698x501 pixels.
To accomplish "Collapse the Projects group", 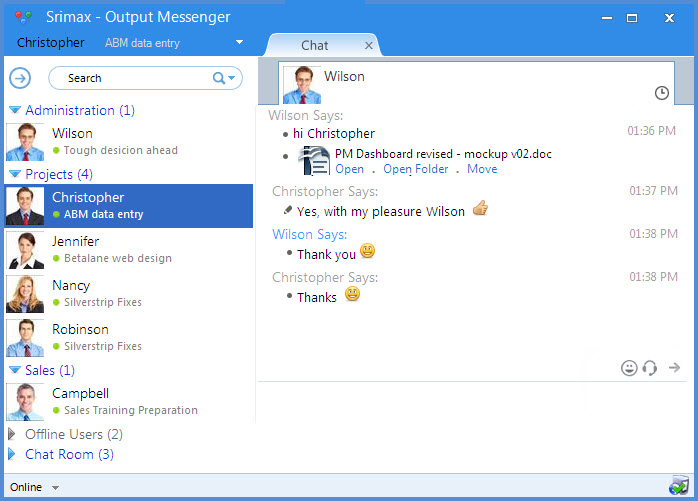I will click(x=15, y=175).
